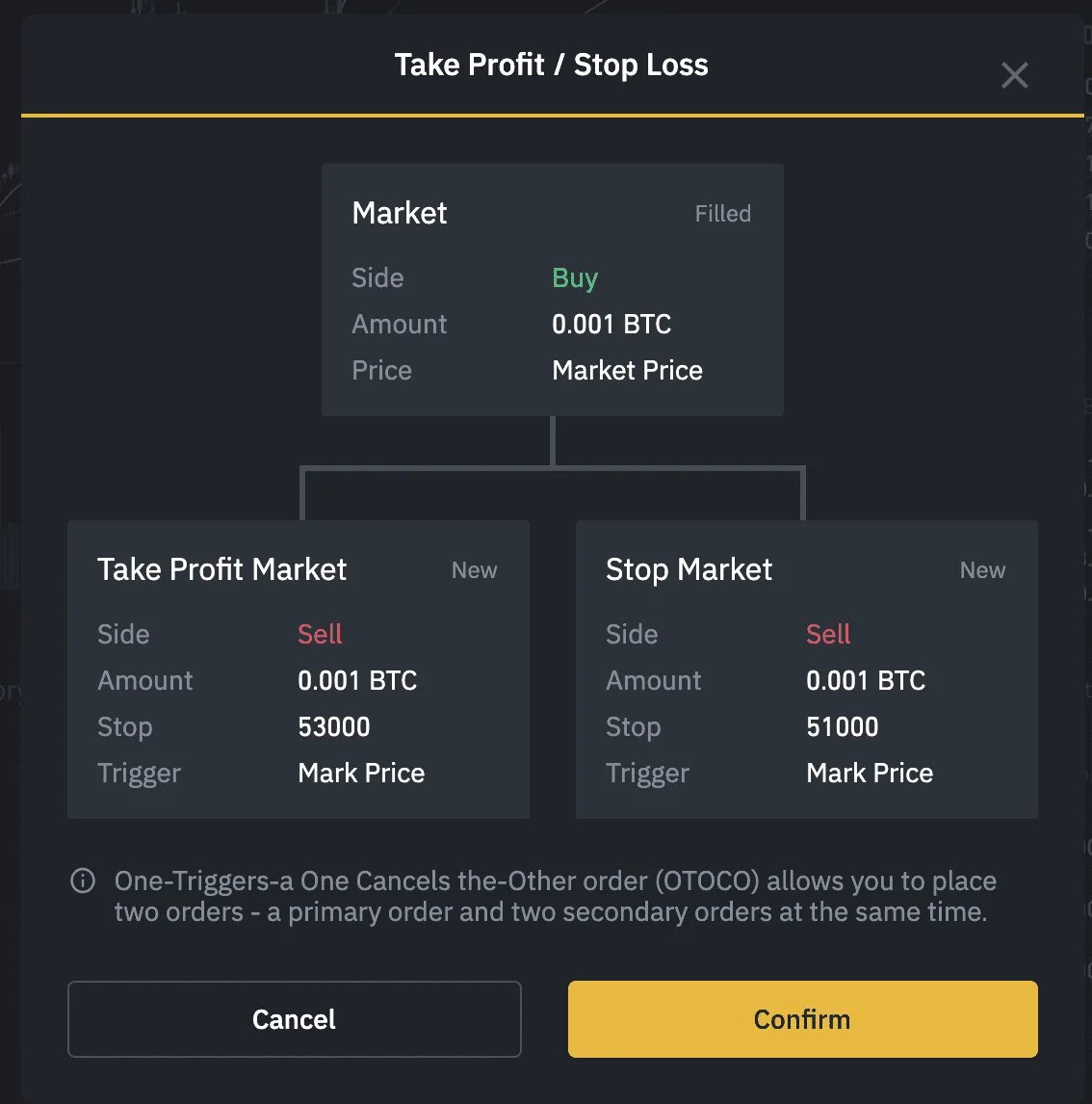The image size is (1092, 1104).
Task: Click Sell side in Stop Market card
Action: 828,635
